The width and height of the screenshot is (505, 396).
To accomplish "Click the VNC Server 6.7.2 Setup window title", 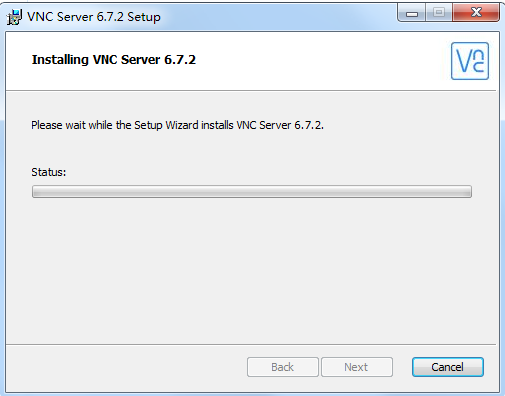I will [94, 17].
